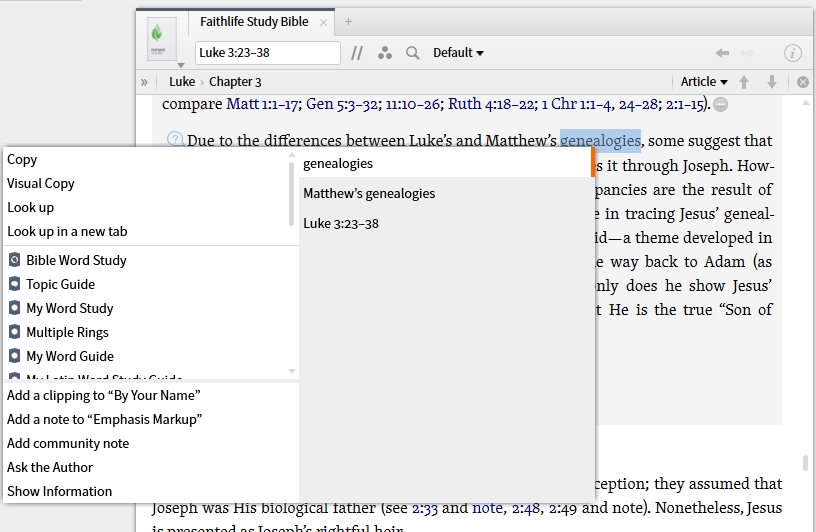Choose Add community note

click(x=68, y=443)
